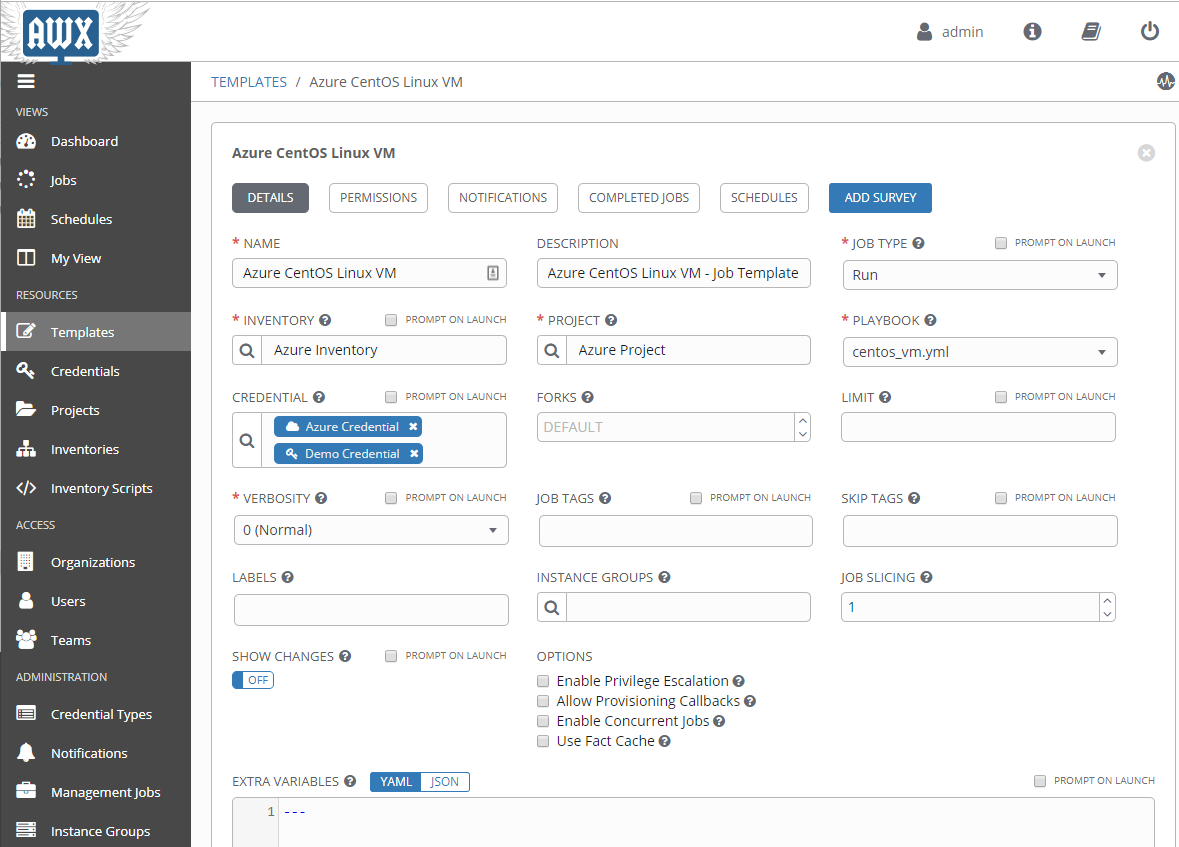1179x847 pixels.
Task: Check Use Fact Cache option
Action: click(x=543, y=741)
